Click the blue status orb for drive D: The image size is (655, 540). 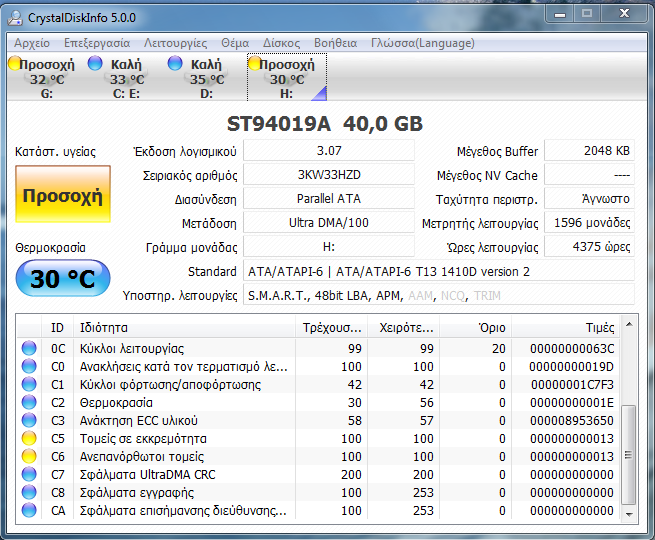[175, 63]
